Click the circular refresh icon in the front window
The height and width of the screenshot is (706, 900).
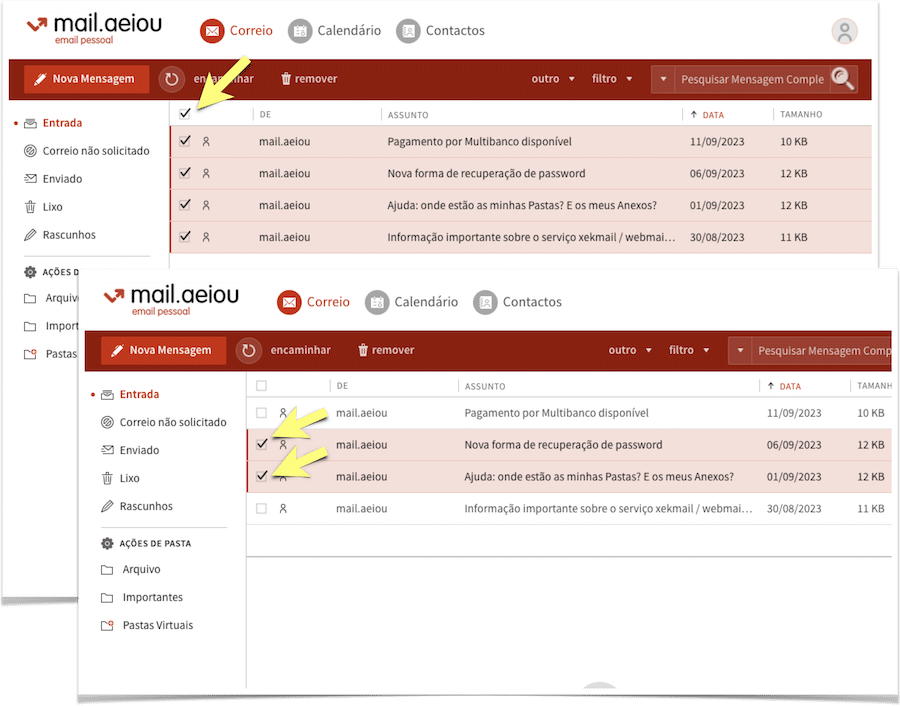pyautogui.click(x=249, y=350)
